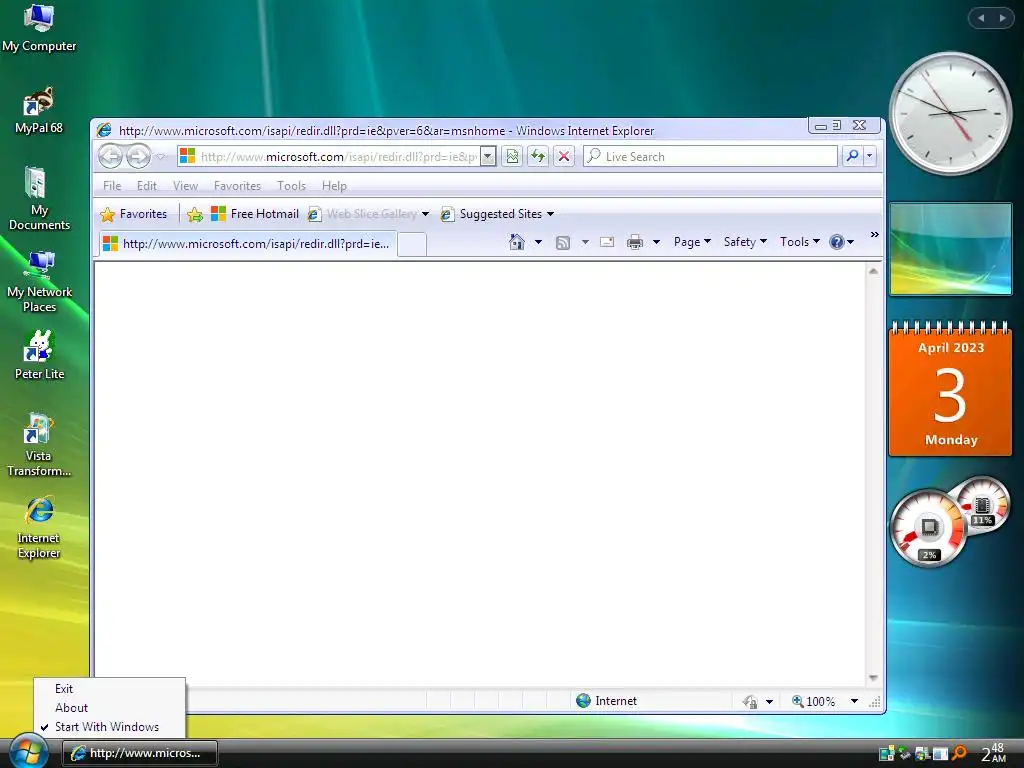Click the Live Search magnifier button
This screenshot has width=1024, height=768.
(x=852, y=156)
